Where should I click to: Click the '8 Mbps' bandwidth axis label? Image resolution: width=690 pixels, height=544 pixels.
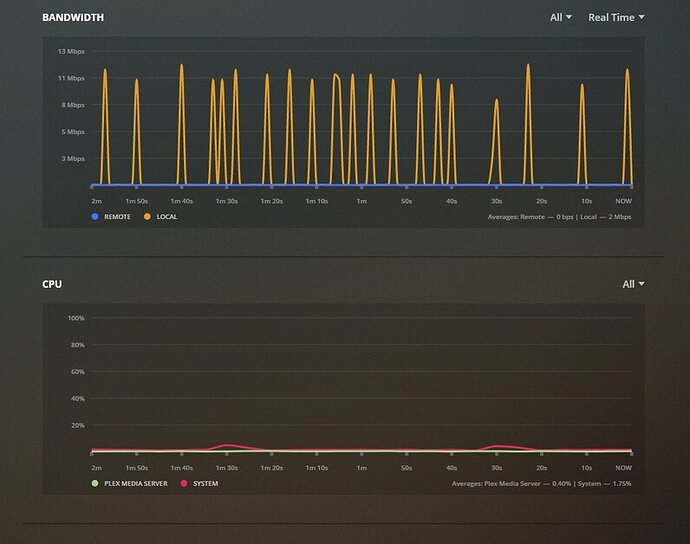point(73,105)
